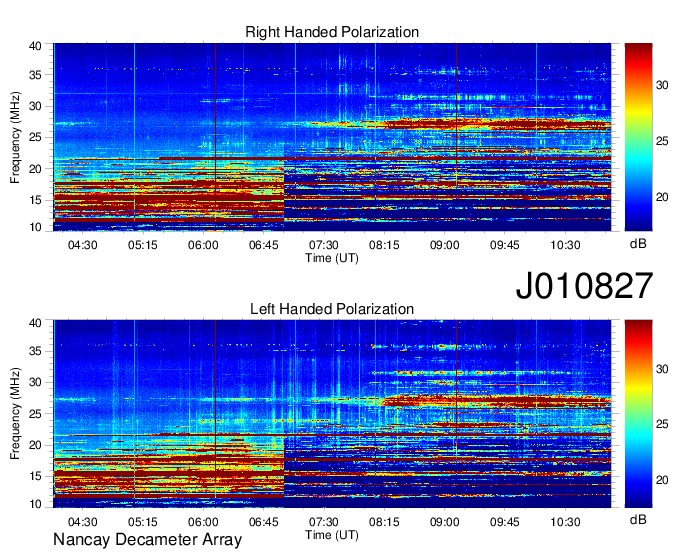The width and height of the screenshot is (680, 552).
Task: Click the 04:30 tick label under upper plot
Action: pyautogui.click(x=82, y=245)
